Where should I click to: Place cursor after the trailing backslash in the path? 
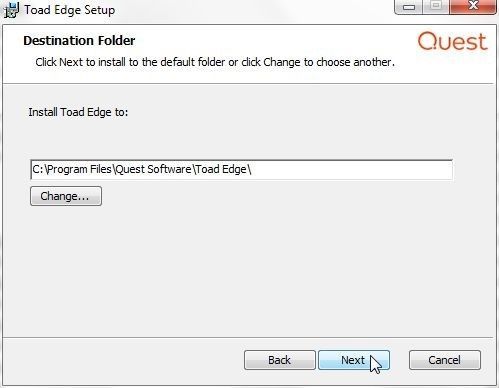coord(253,170)
